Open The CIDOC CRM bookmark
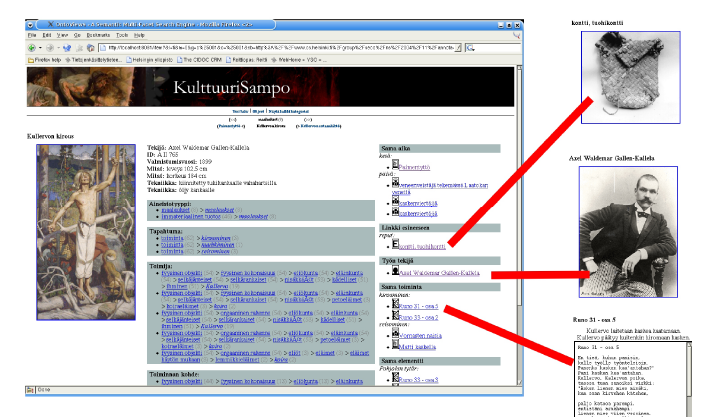 [x=199, y=60]
